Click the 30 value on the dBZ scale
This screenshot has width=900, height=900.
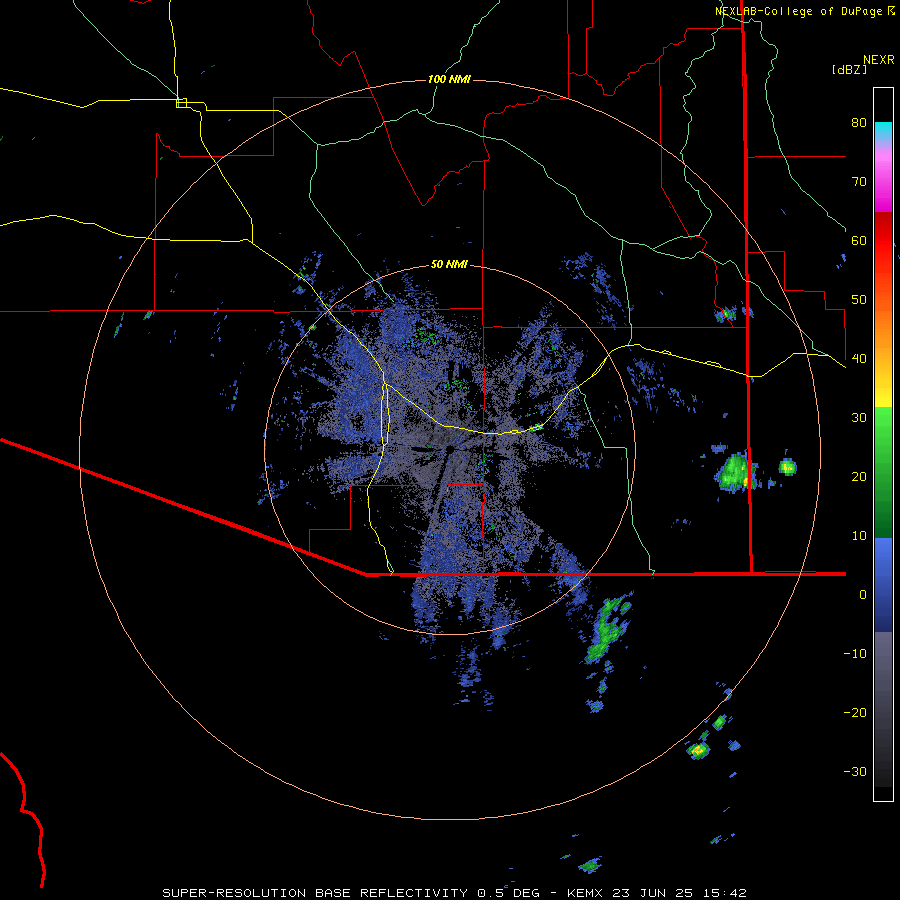(859, 417)
